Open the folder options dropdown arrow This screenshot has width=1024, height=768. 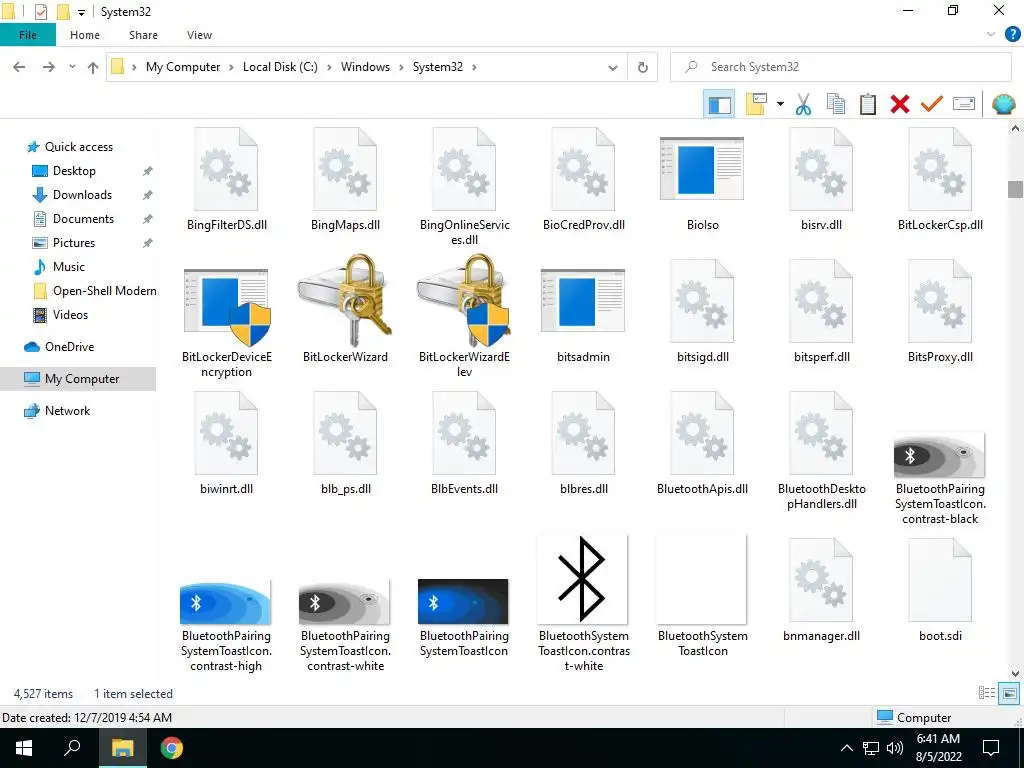click(780, 104)
